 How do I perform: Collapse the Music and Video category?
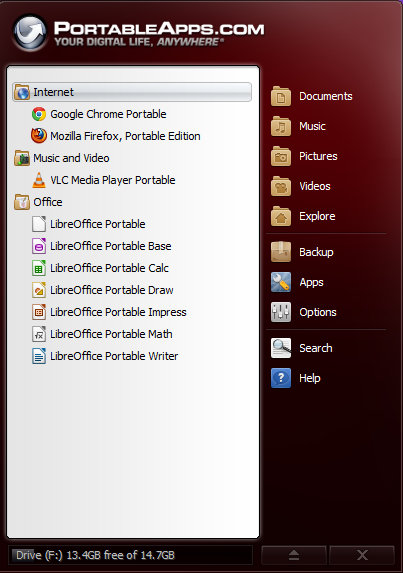[62, 158]
